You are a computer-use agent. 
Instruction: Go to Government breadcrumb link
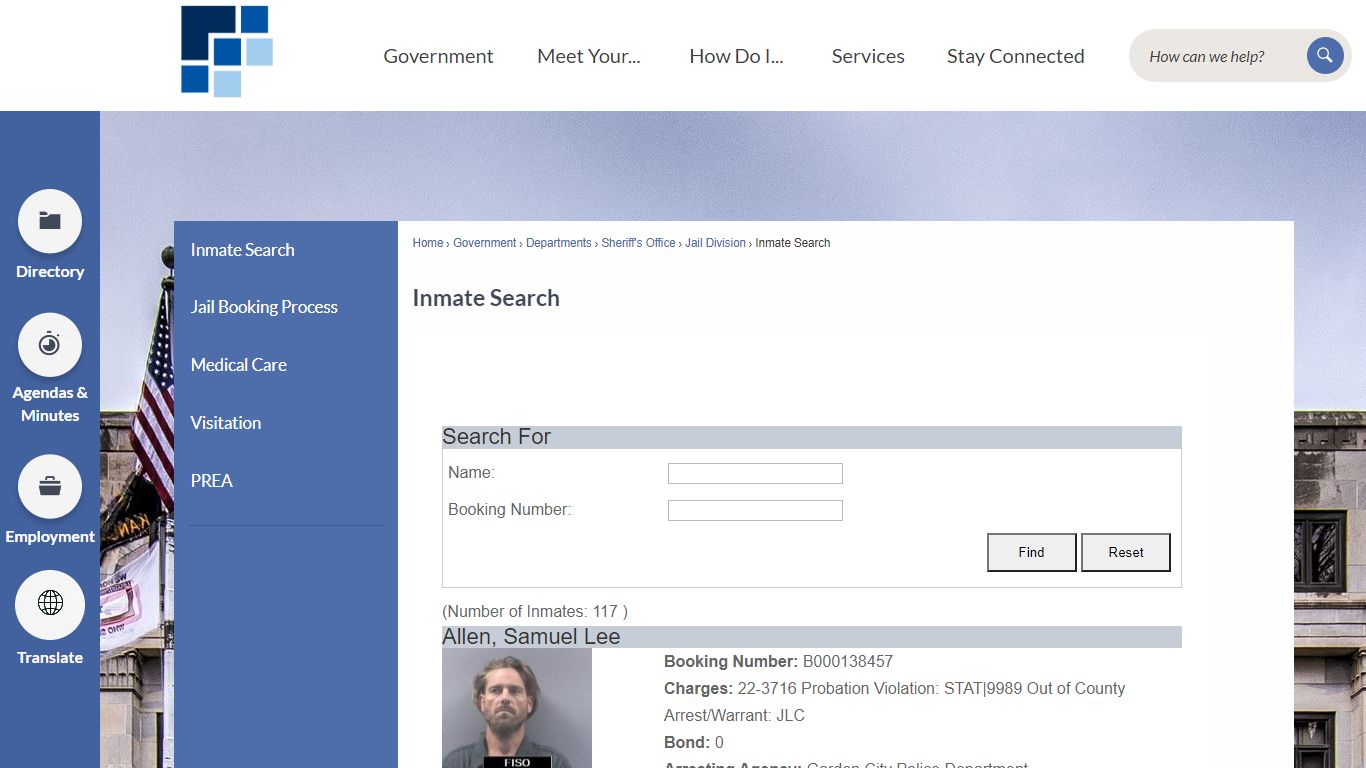[485, 243]
